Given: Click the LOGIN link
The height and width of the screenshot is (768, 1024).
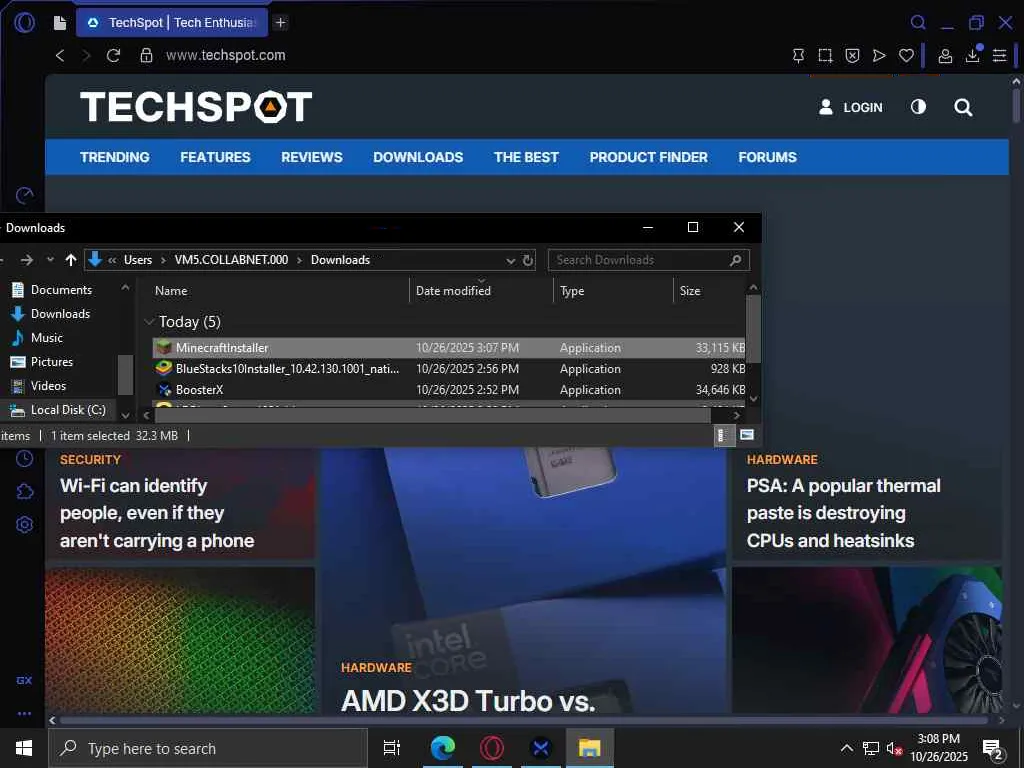Looking at the screenshot, I should (850, 107).
